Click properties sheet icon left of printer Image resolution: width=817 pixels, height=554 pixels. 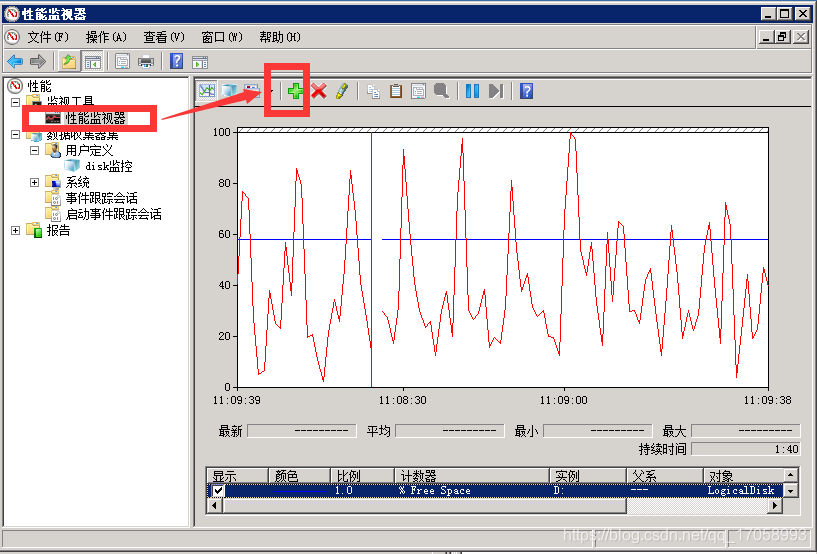(x=122, y=62)
